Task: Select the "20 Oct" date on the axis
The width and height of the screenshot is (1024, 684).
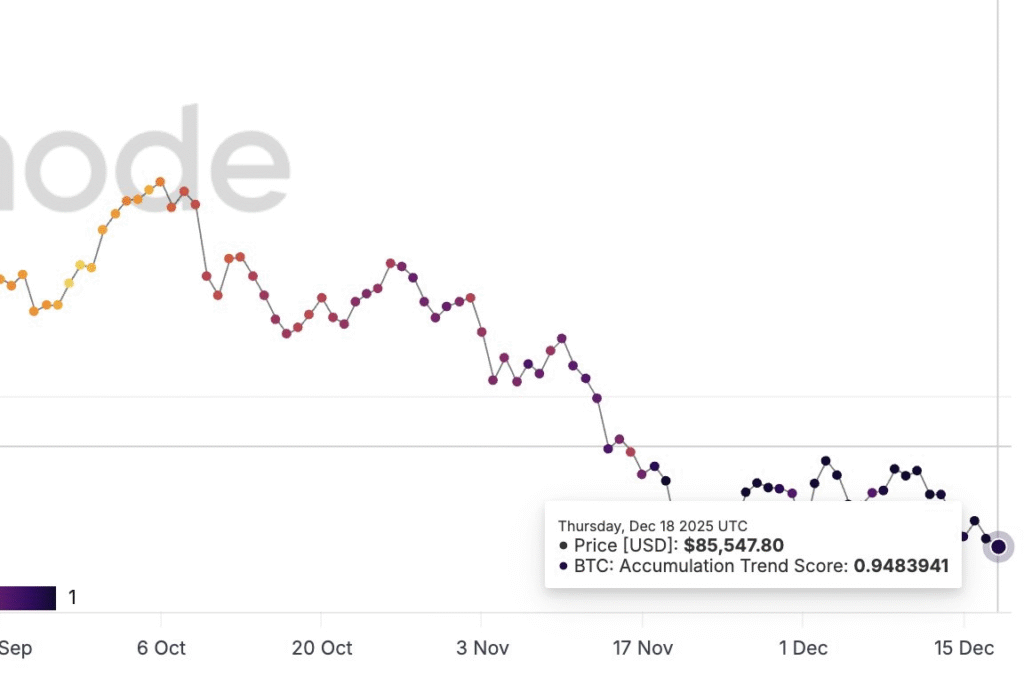Action: click(322, 648)
